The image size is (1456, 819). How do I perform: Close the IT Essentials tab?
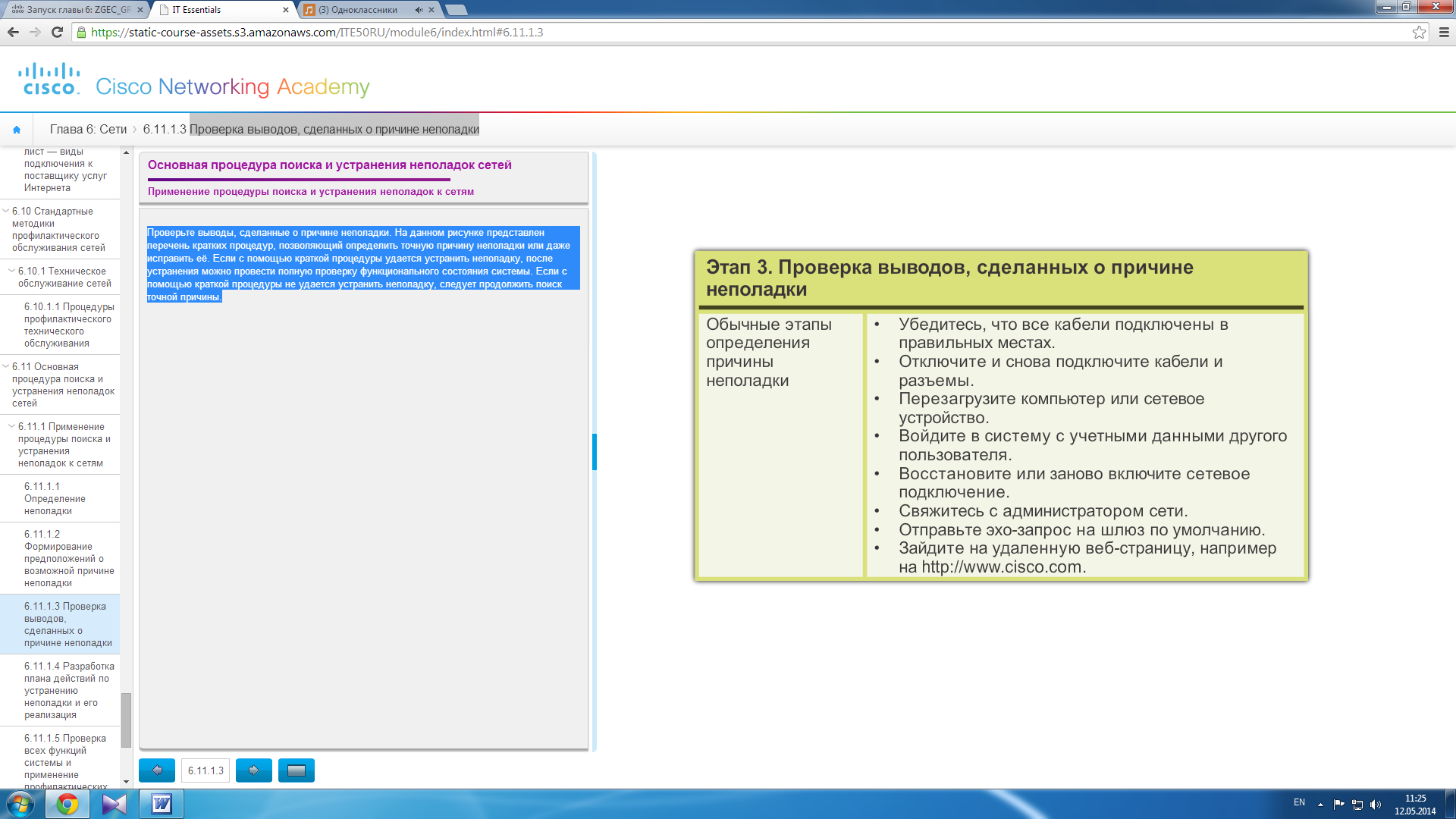(286, 10)
